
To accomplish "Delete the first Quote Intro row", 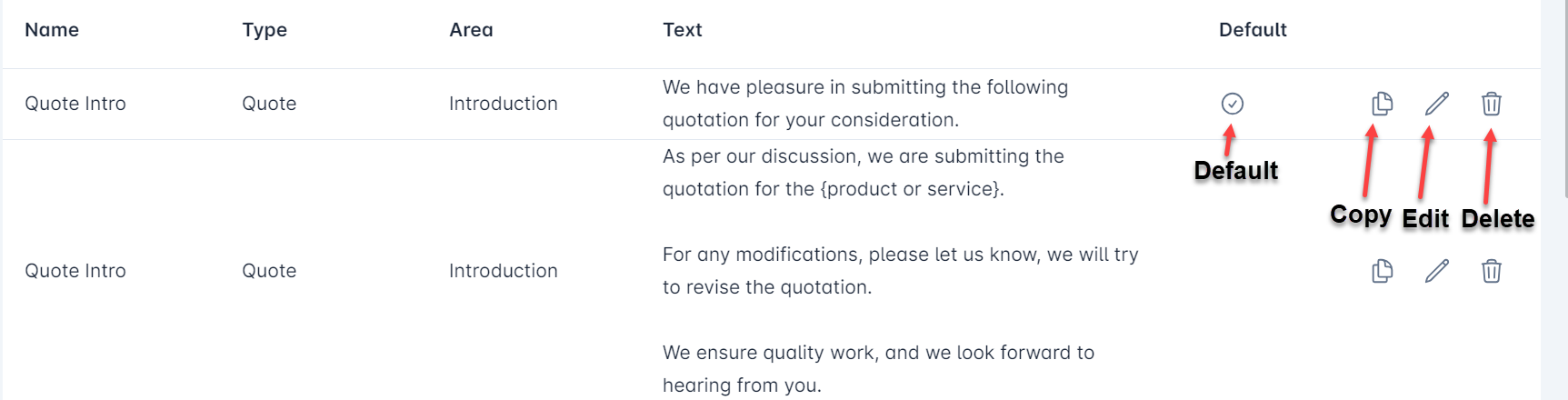I will pos(1492,104).
